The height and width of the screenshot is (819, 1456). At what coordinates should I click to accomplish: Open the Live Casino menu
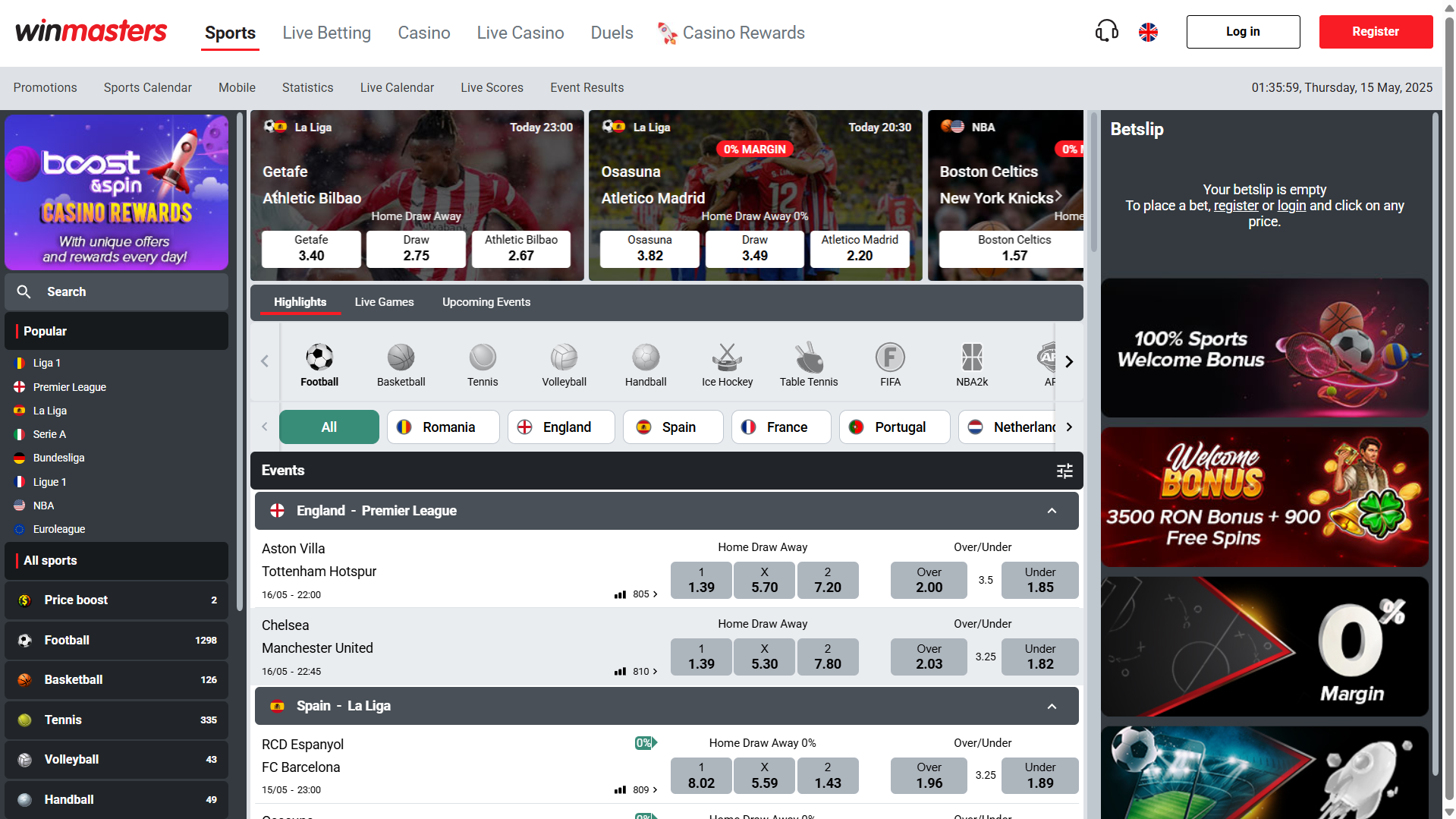coord(520,33)
